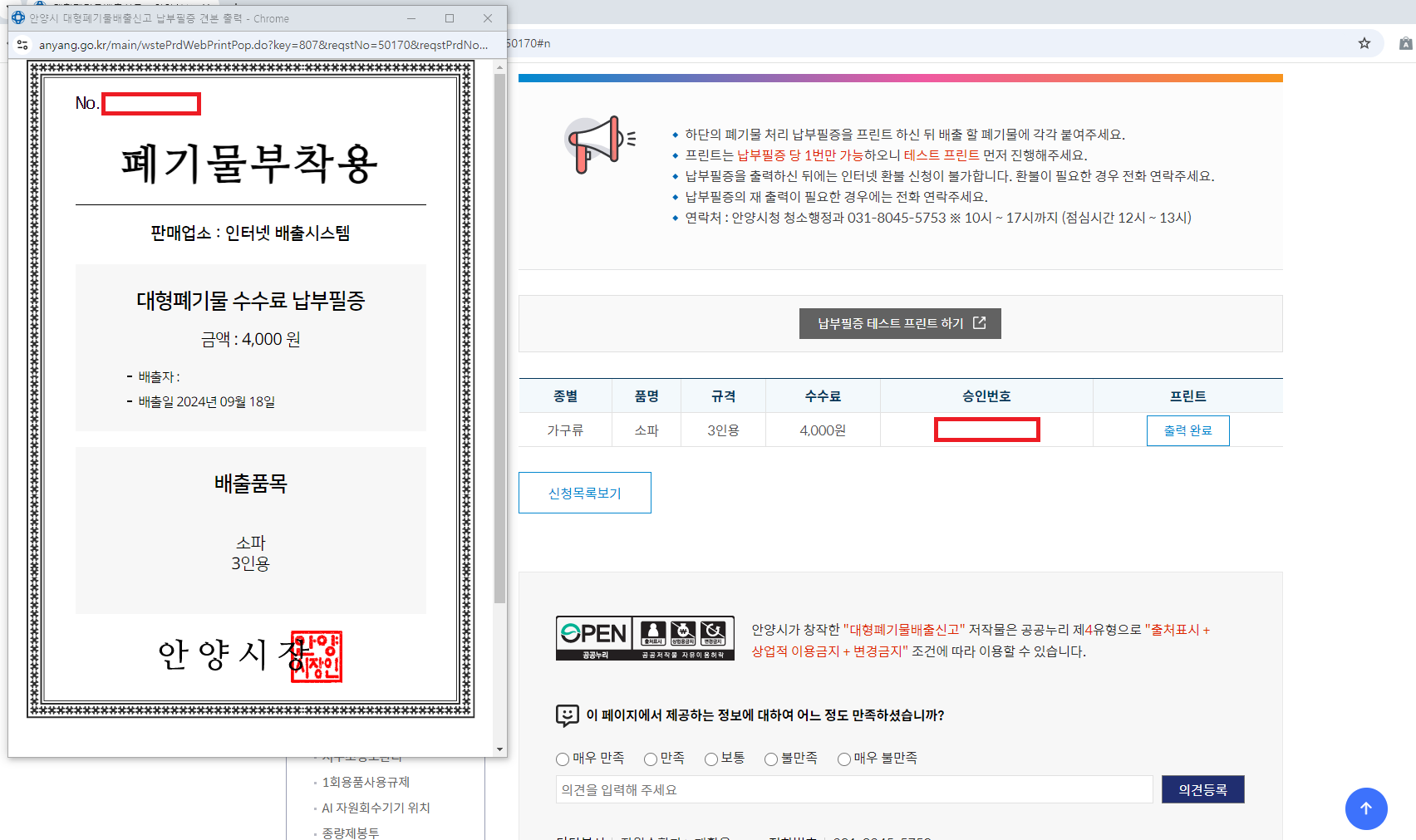Click the feedback speech bubble icon
This screenshot has width=1416, height=840.
[x=567, y=715]
